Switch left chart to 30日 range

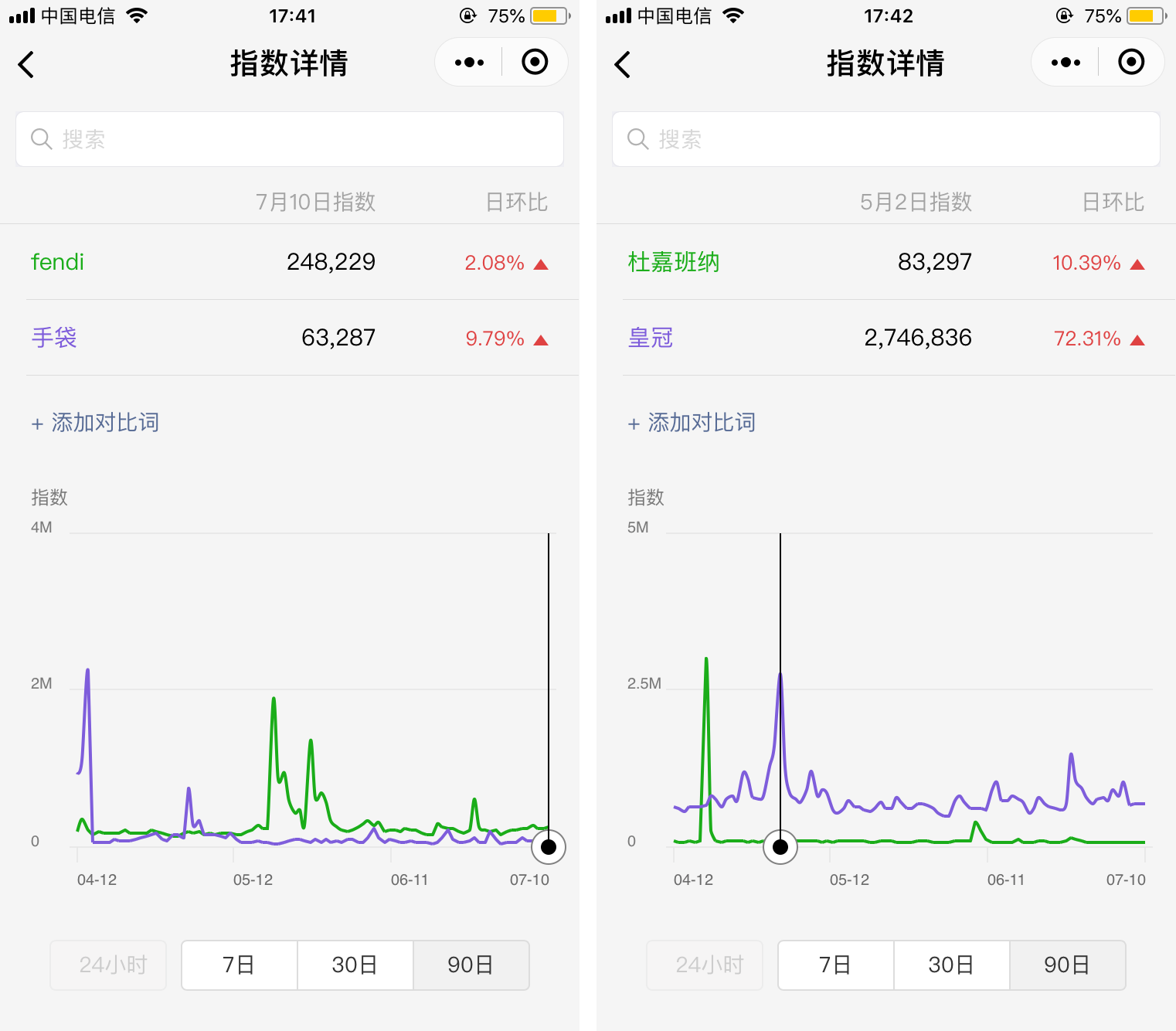355,965
